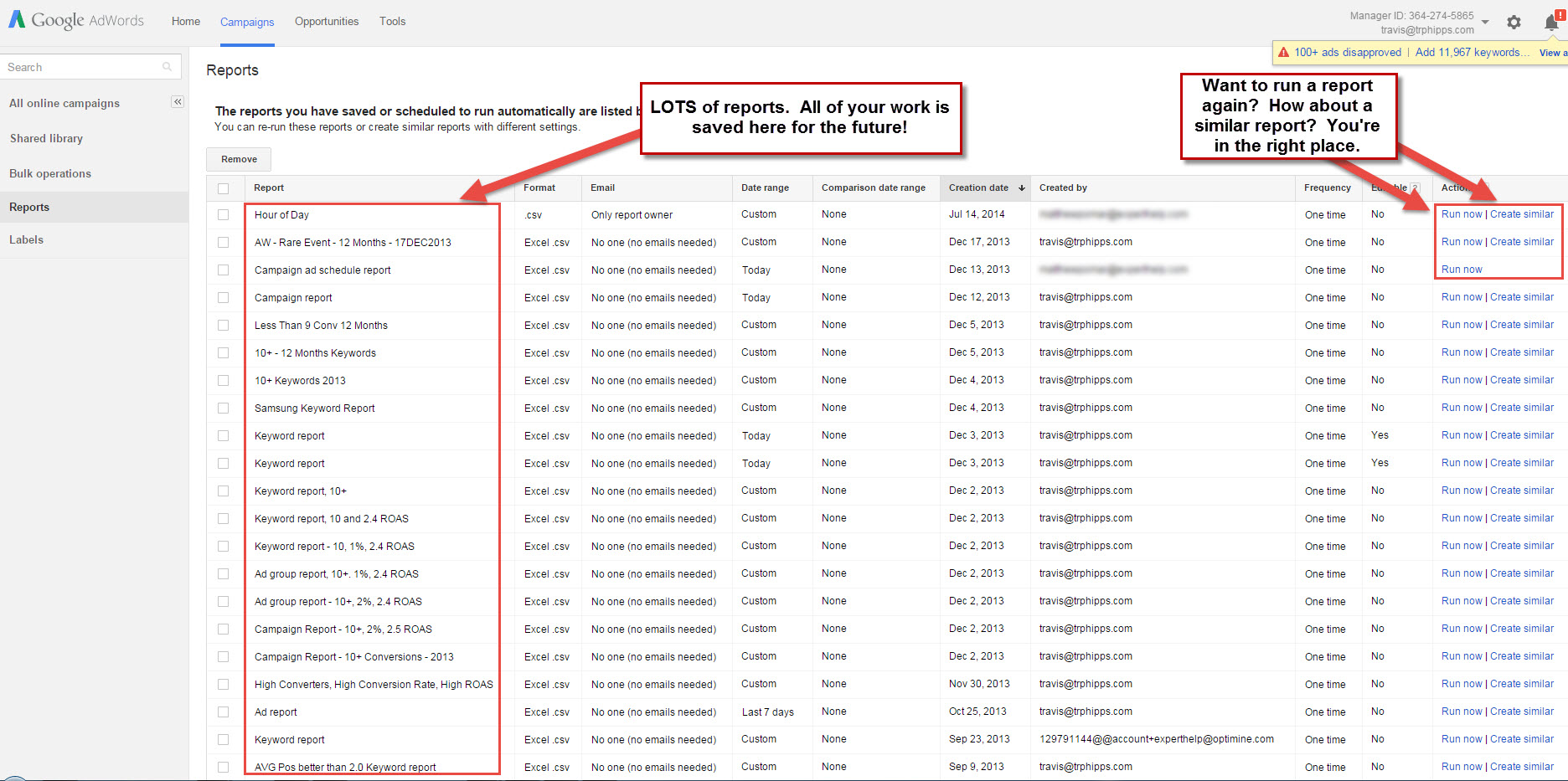Click the warning triangle in the ads disapproved alert
Image resolution: width=1568 pixels, height=781 pixels.
1283,52
